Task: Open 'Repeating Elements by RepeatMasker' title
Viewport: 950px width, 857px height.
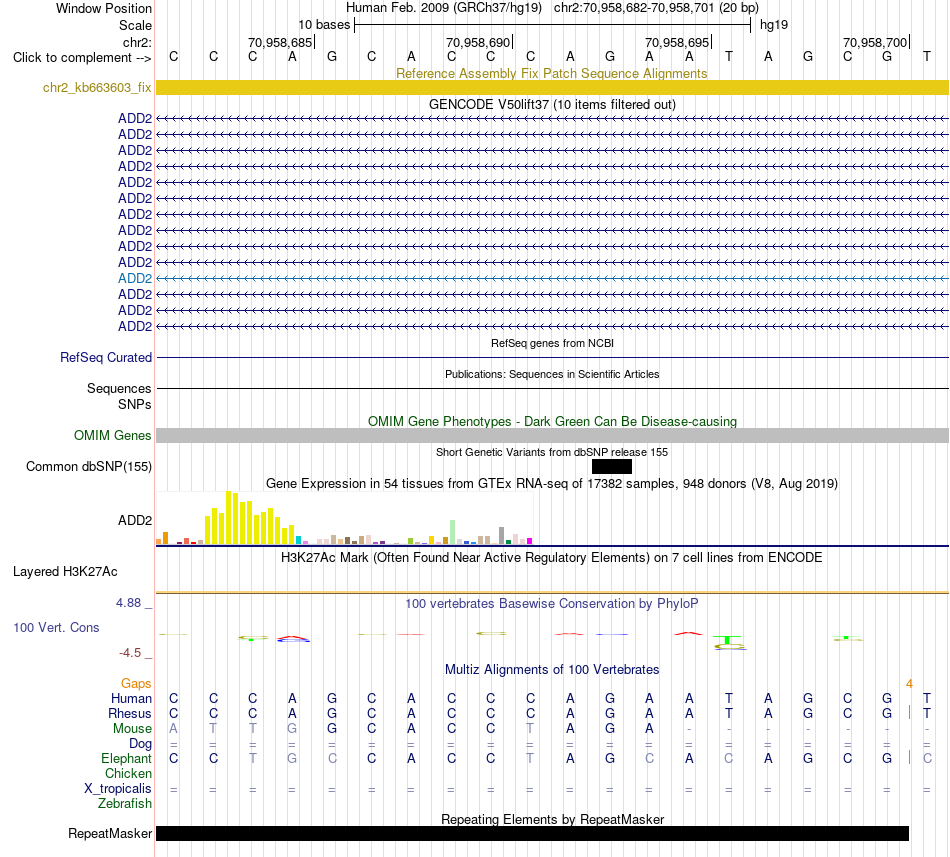Action: point(552,819)
